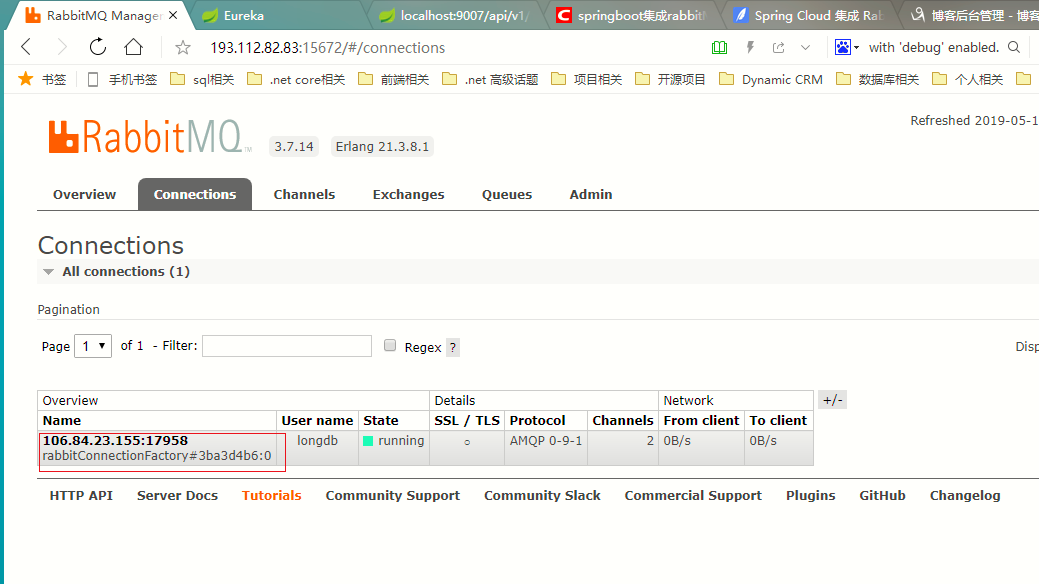1039x584 pixels.
Task: Open the Plugins footer link
Action: (x=810, y=495)
